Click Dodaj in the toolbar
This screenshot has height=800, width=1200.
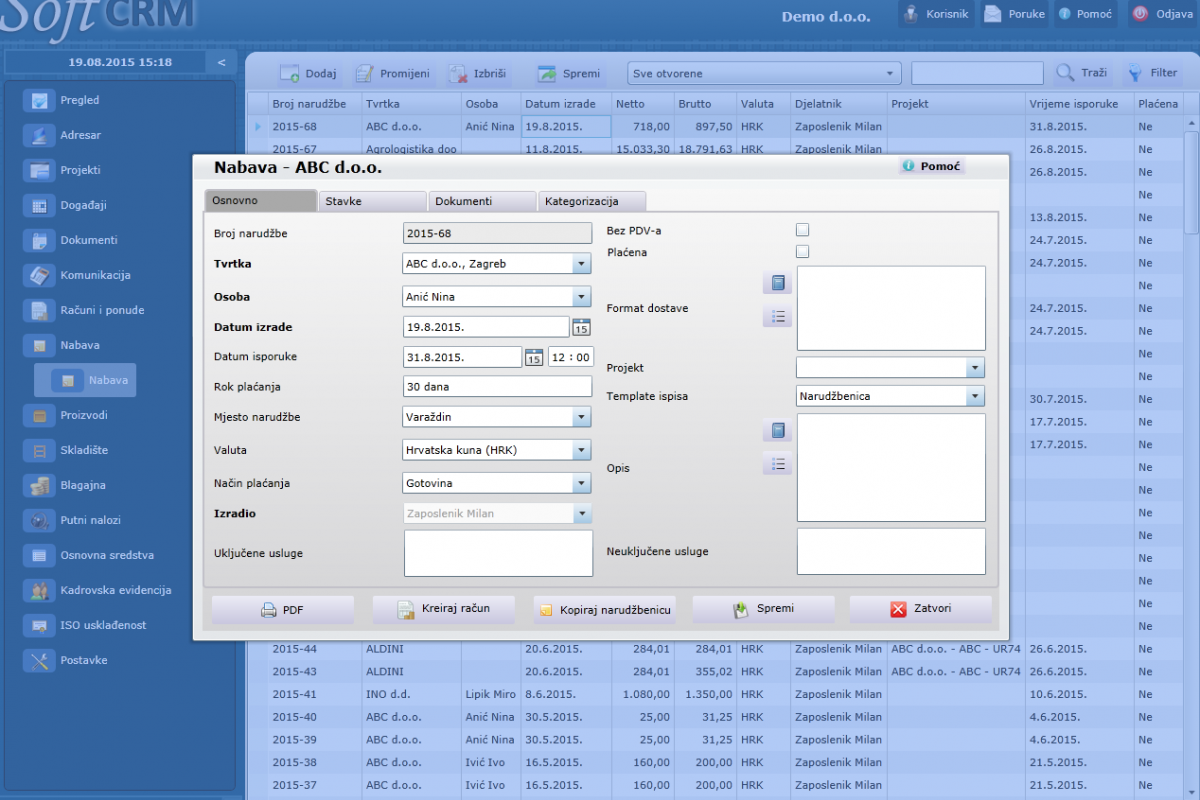point(308,73)
